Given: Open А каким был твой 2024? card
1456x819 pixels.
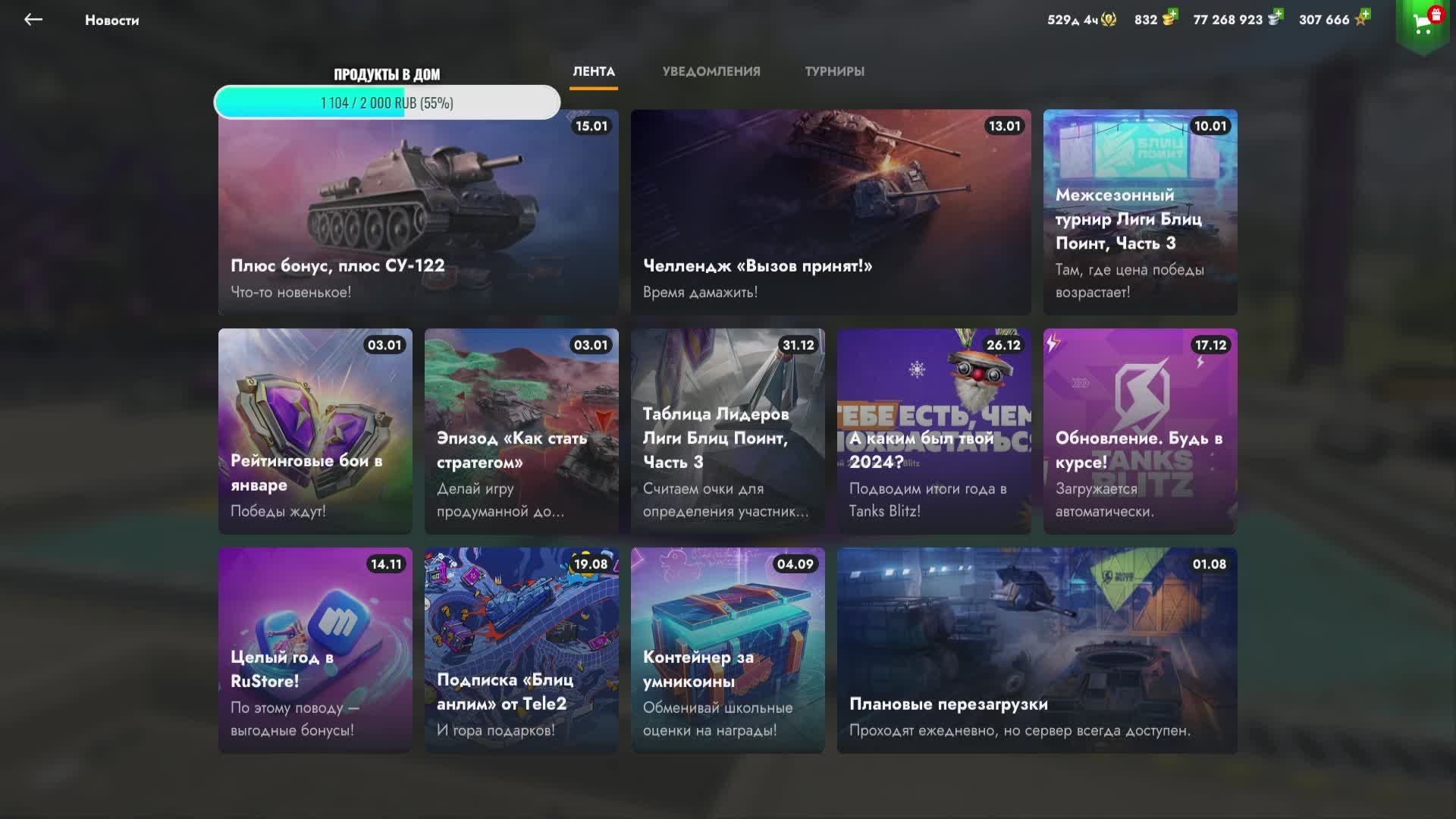Looking at the screenshot, I should (x=934, y=431).
